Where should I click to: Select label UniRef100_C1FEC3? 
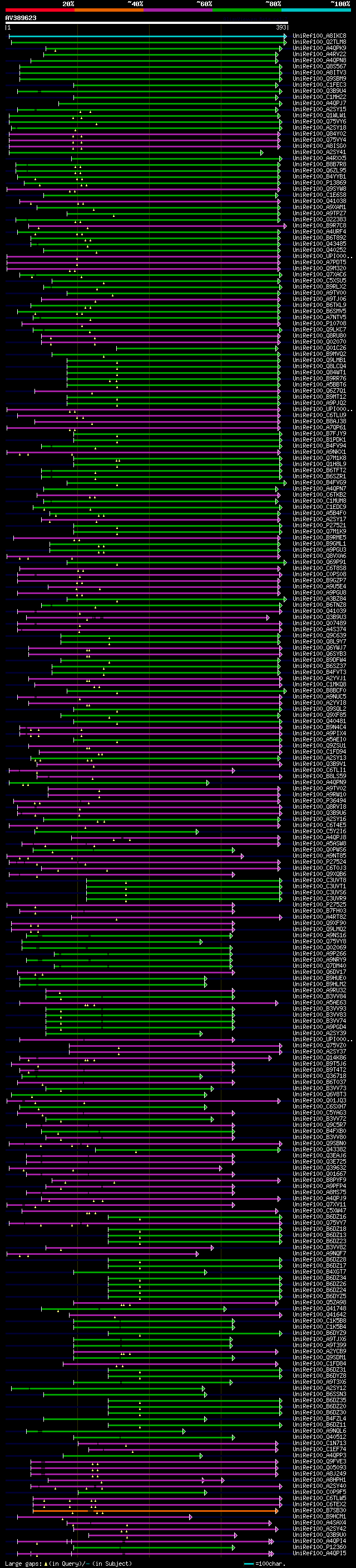click(319, 85)
